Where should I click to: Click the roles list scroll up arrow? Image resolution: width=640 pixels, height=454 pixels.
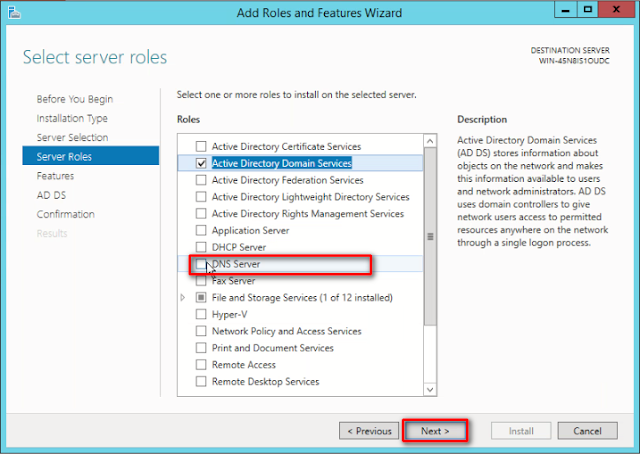pyautogui.click(x=430, y=141)
